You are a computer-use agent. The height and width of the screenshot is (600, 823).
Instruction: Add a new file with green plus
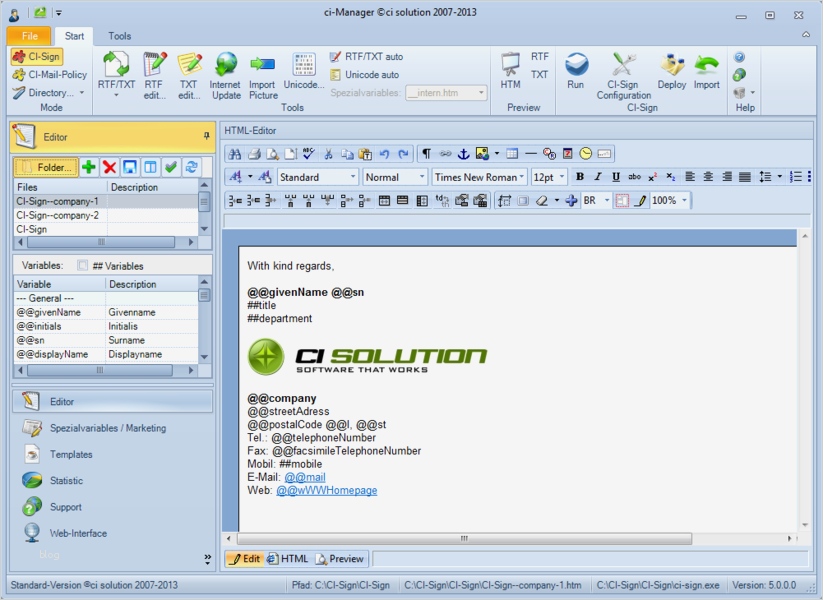pos(89,167)
